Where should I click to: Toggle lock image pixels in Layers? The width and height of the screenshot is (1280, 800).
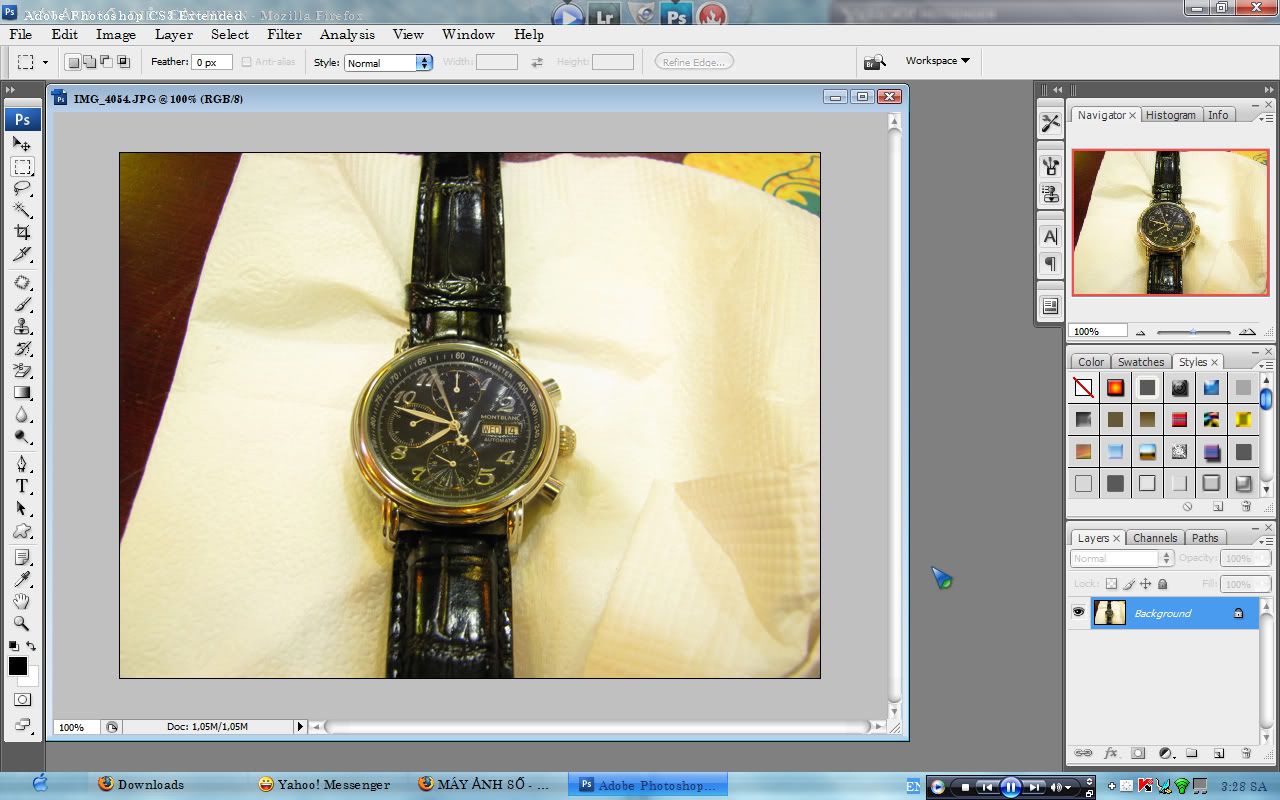pyautogui.click(x=1129, y=584)
